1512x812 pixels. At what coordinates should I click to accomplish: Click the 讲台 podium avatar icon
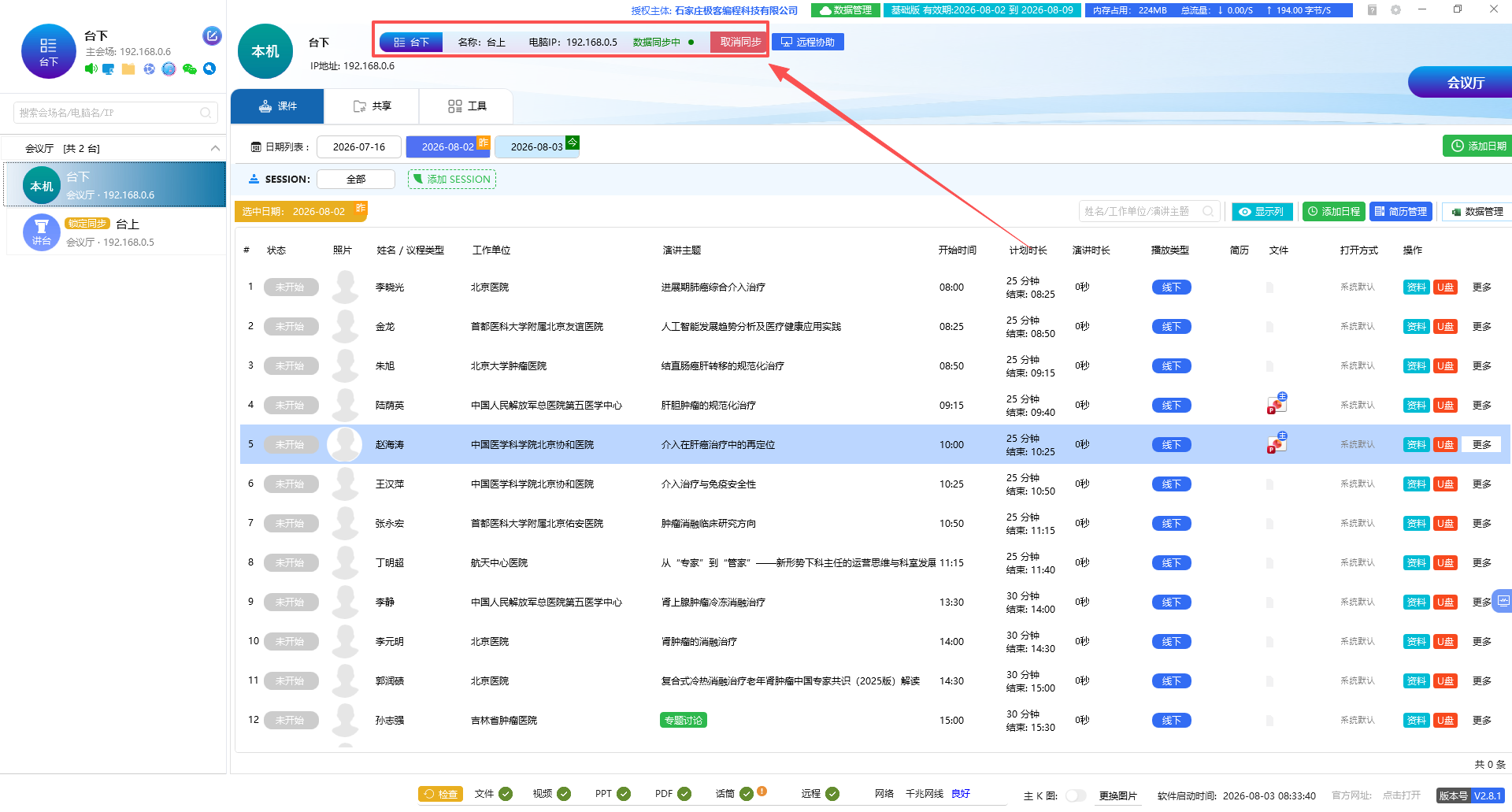click(x=42, y=232)
